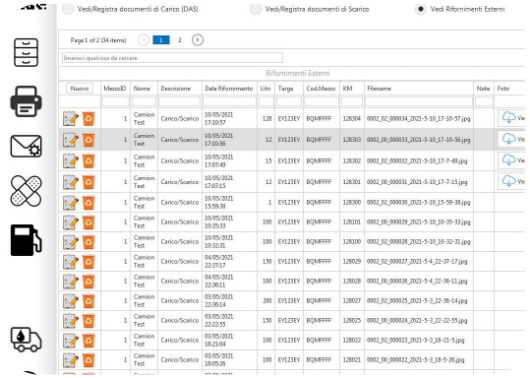Sort by the KM column header
530x378 pixels.
347,88
